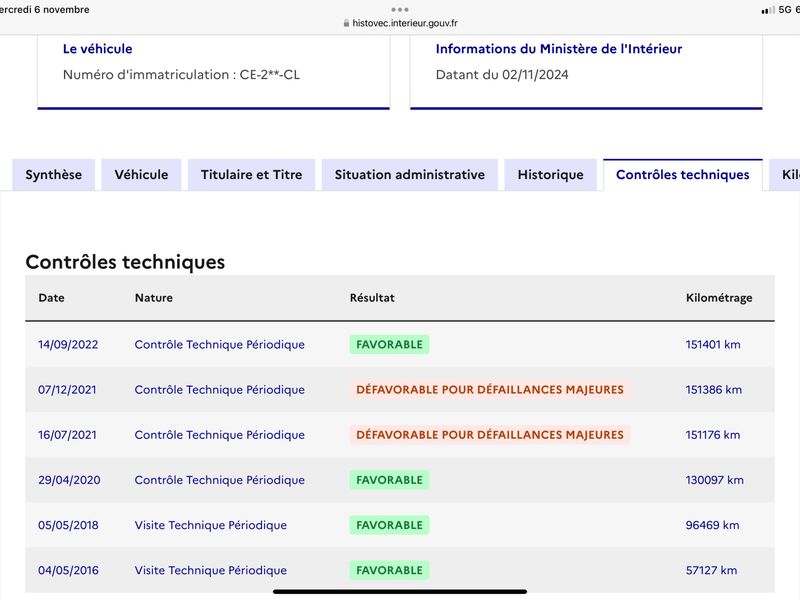Click the Résultat column header
This screenshot has height=600, width=800.
(372, 297)
